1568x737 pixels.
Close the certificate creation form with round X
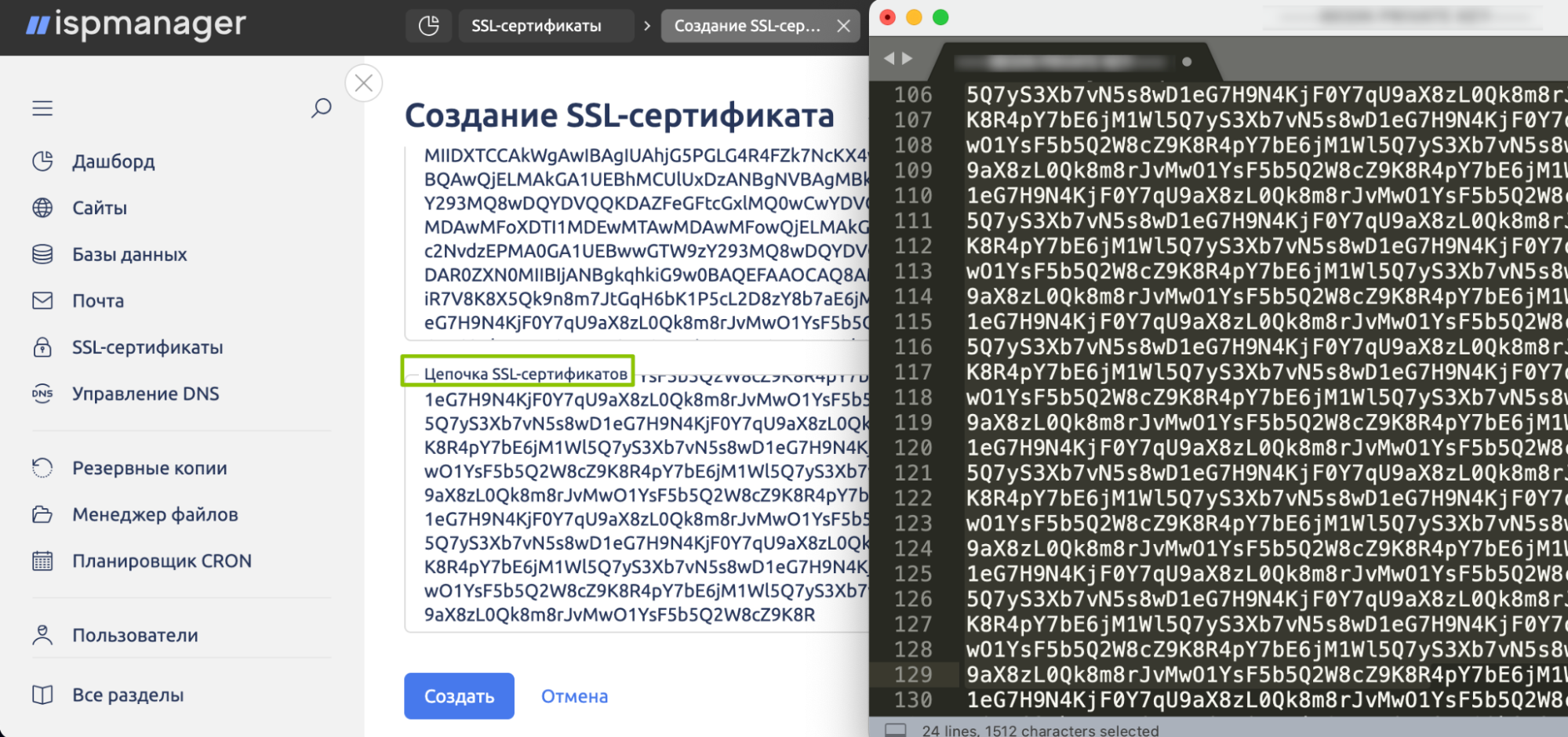coord(364,83)
